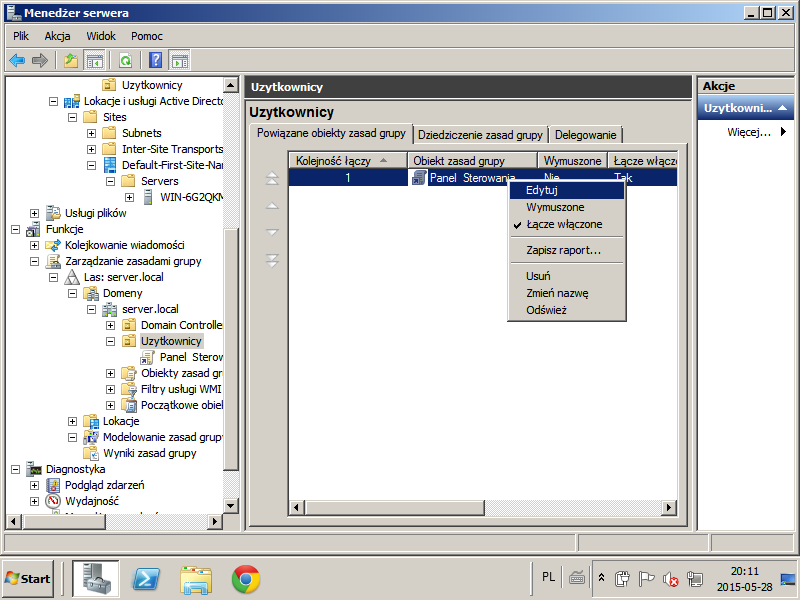
Task: Refresh the view with the green refresh icon
Action: click(126, 61)
